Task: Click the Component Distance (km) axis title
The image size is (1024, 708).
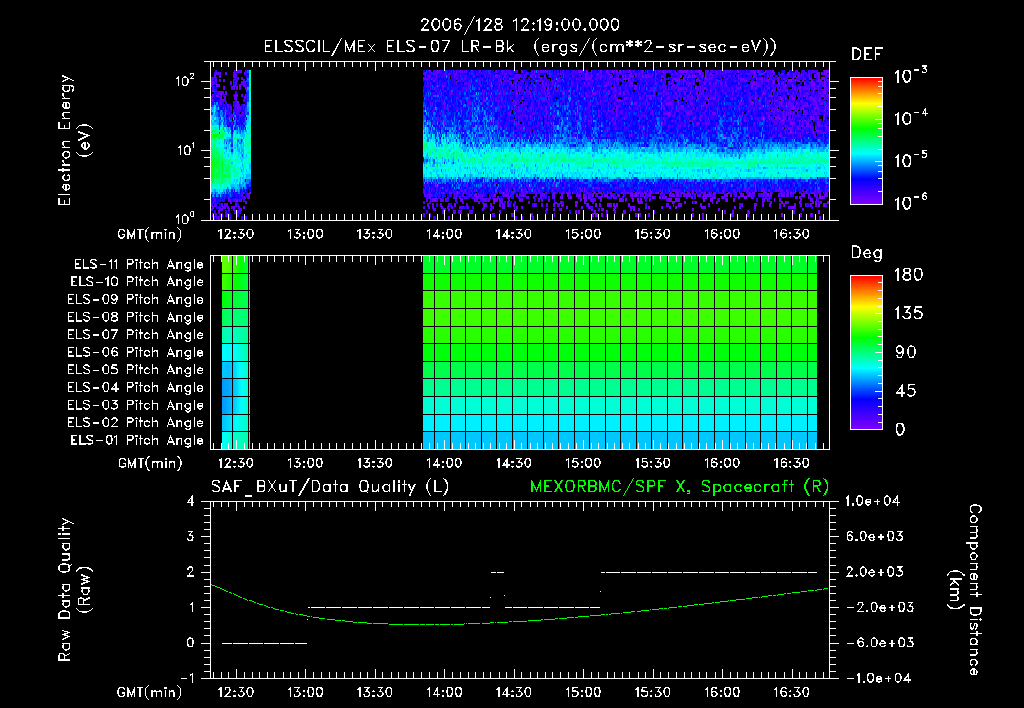Action: click(x=964, y=590)
